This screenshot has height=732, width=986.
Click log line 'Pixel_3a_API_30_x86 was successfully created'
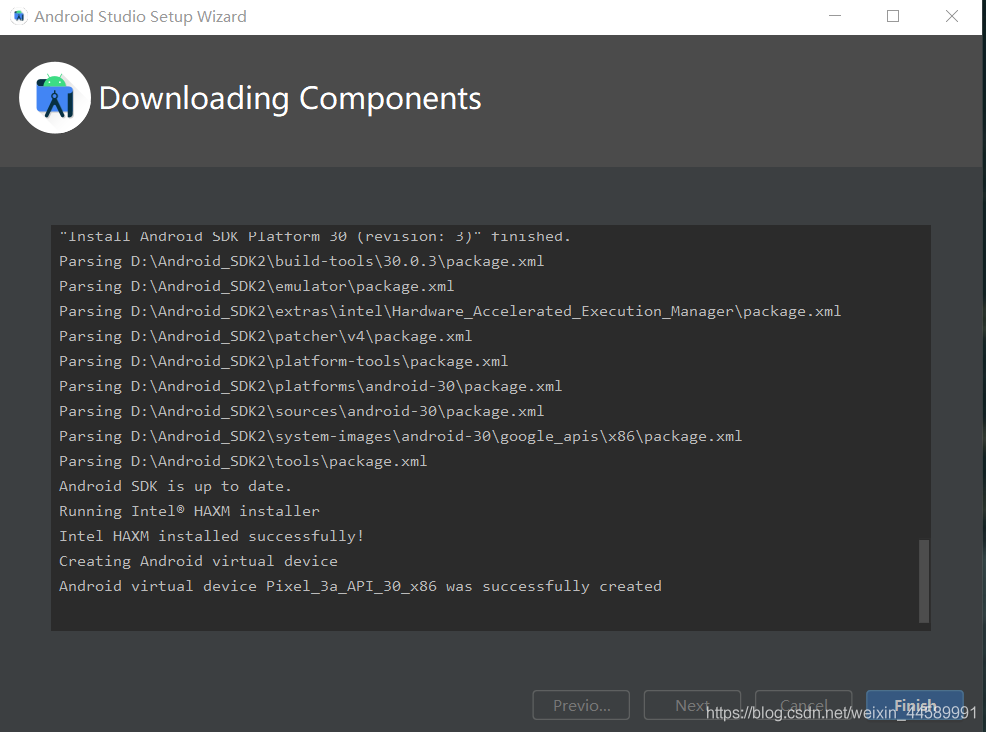(x=360, y=586)
